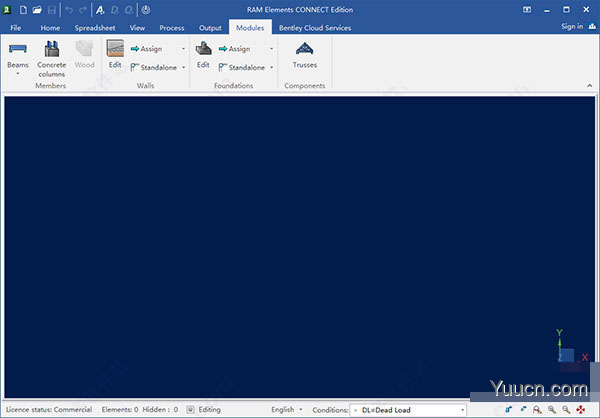Click the Undo arrow in title bar
600x418 pixels.
point(69,10)
